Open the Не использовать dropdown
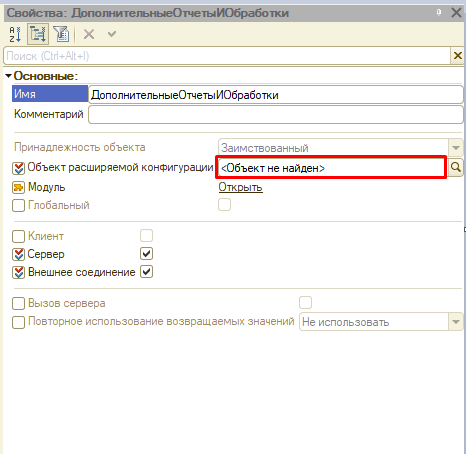Screen dimensions: 466x454 (x=456, y=322)
